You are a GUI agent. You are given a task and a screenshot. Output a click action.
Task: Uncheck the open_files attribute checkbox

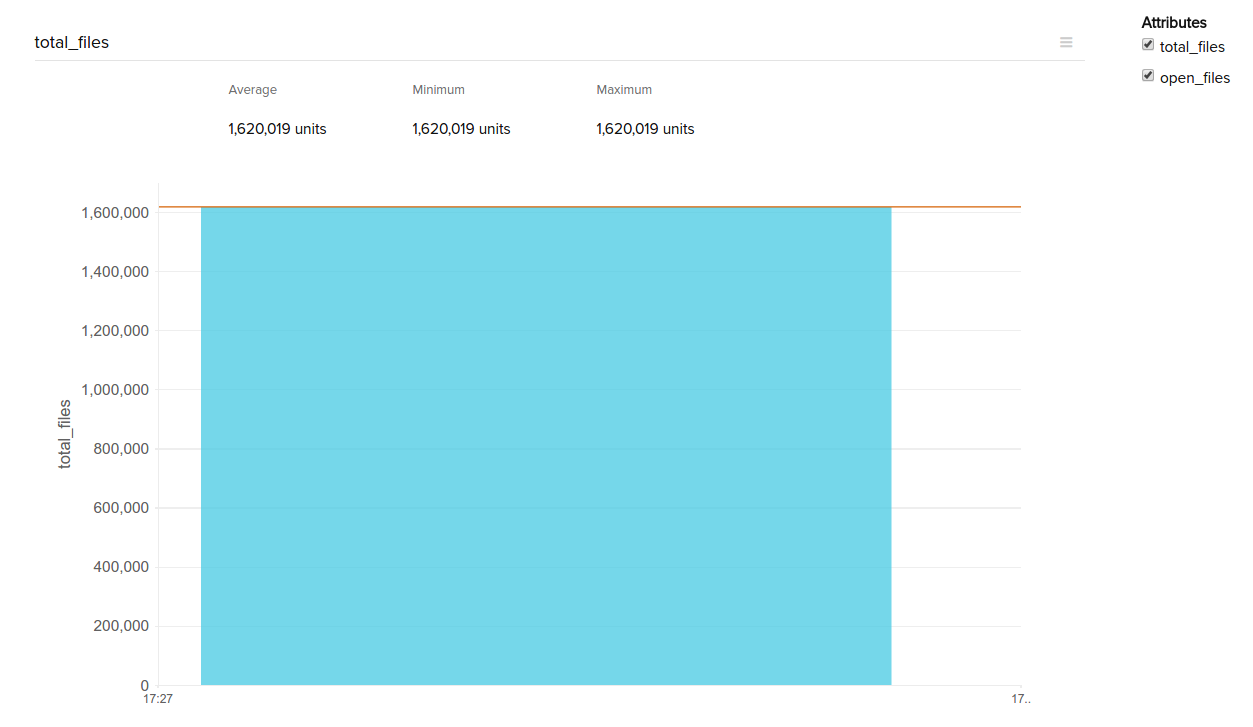1148,76
